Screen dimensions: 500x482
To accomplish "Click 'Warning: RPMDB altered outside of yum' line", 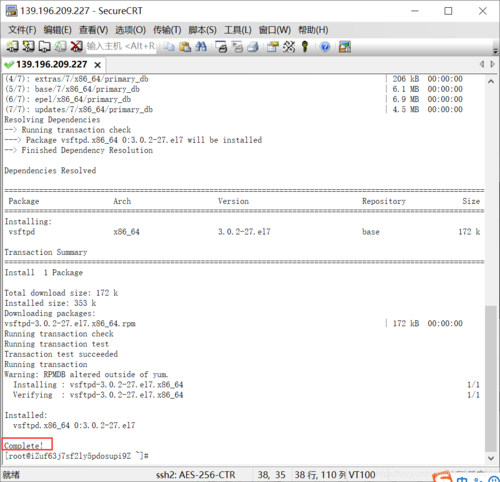I will 86,375.
